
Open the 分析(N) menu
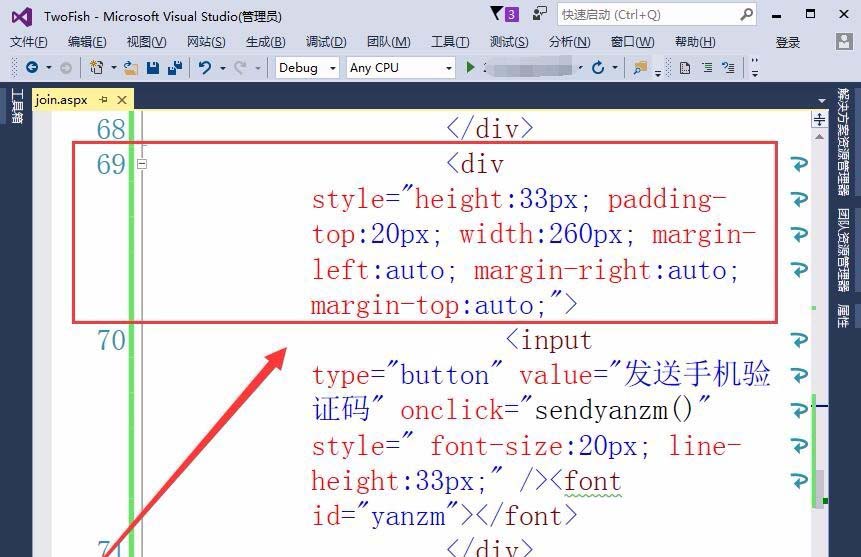pyautogui.click(x=569, y=42)
